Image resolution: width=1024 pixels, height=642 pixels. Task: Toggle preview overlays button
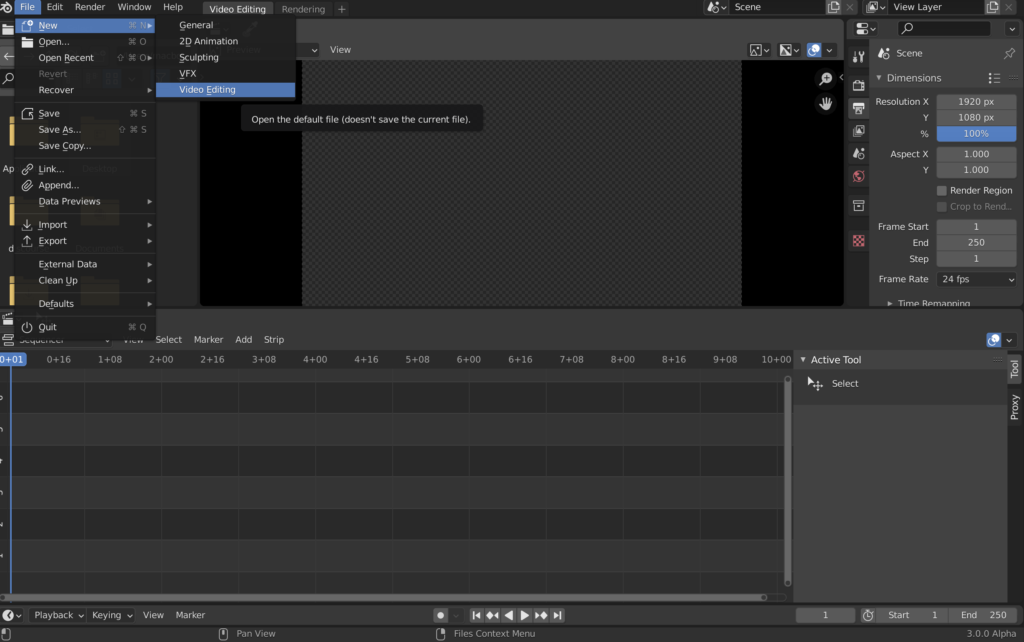click(x=814, y=50)
